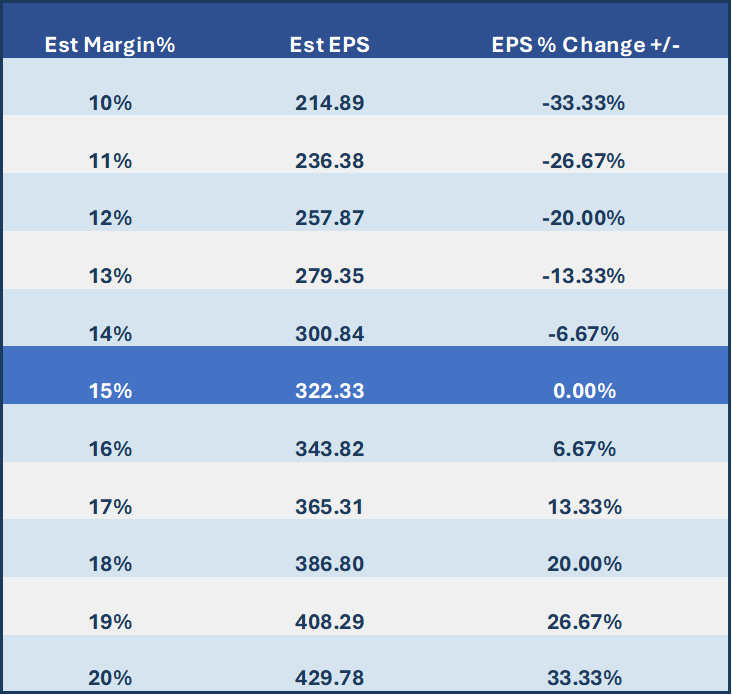
Task: Click the 429.78 EPS value
Action: (x=329, y=679)
